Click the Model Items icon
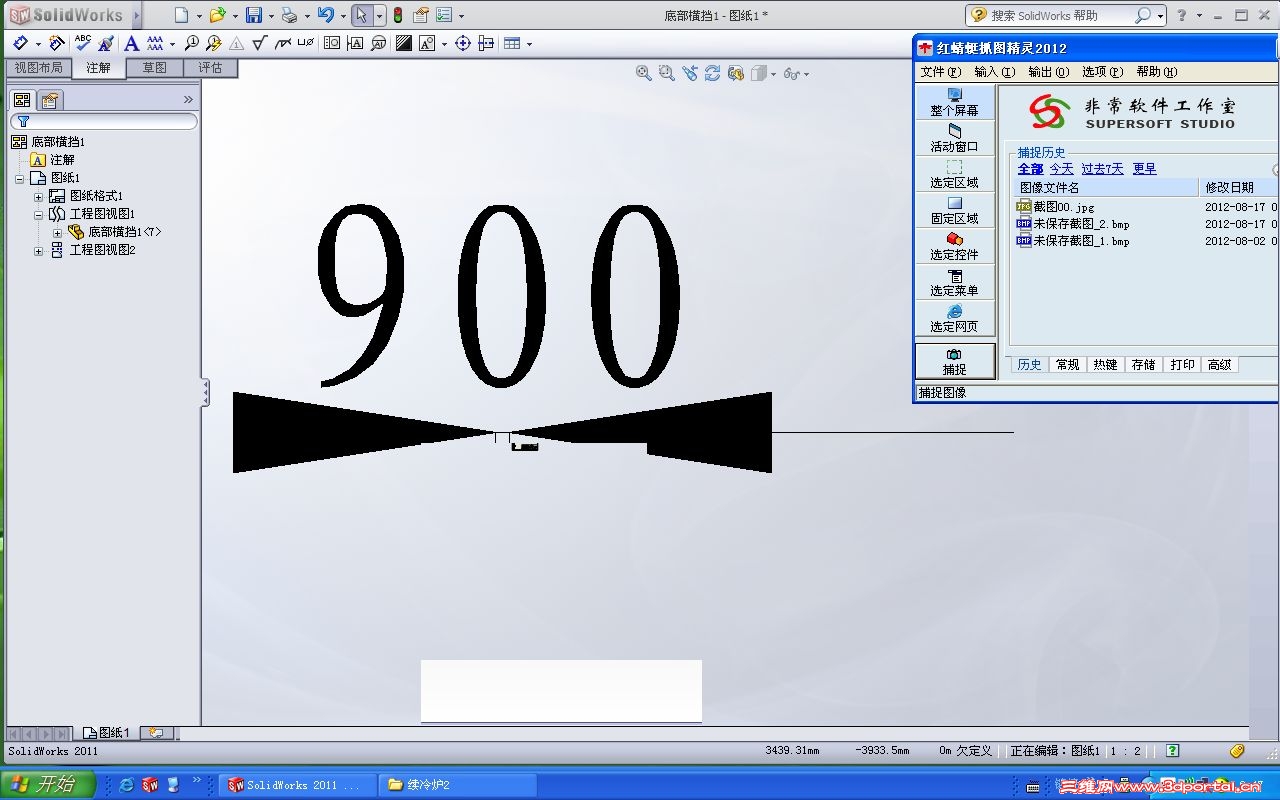The height and width of the screenshot is (800, 1280). pyautogui.click(x=57, y=43)
